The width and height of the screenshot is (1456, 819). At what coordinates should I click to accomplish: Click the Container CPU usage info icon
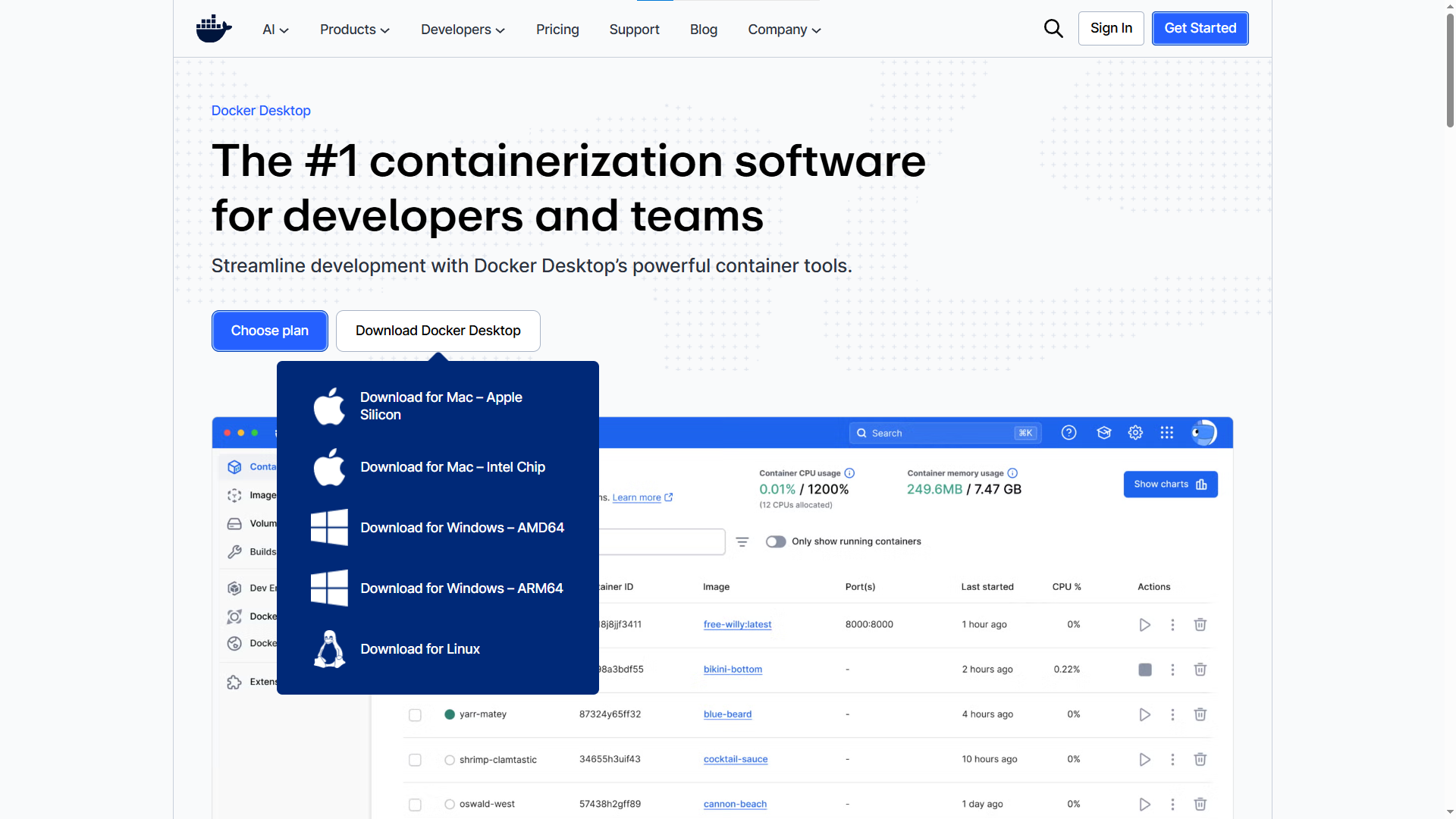[x=849, y=473]
